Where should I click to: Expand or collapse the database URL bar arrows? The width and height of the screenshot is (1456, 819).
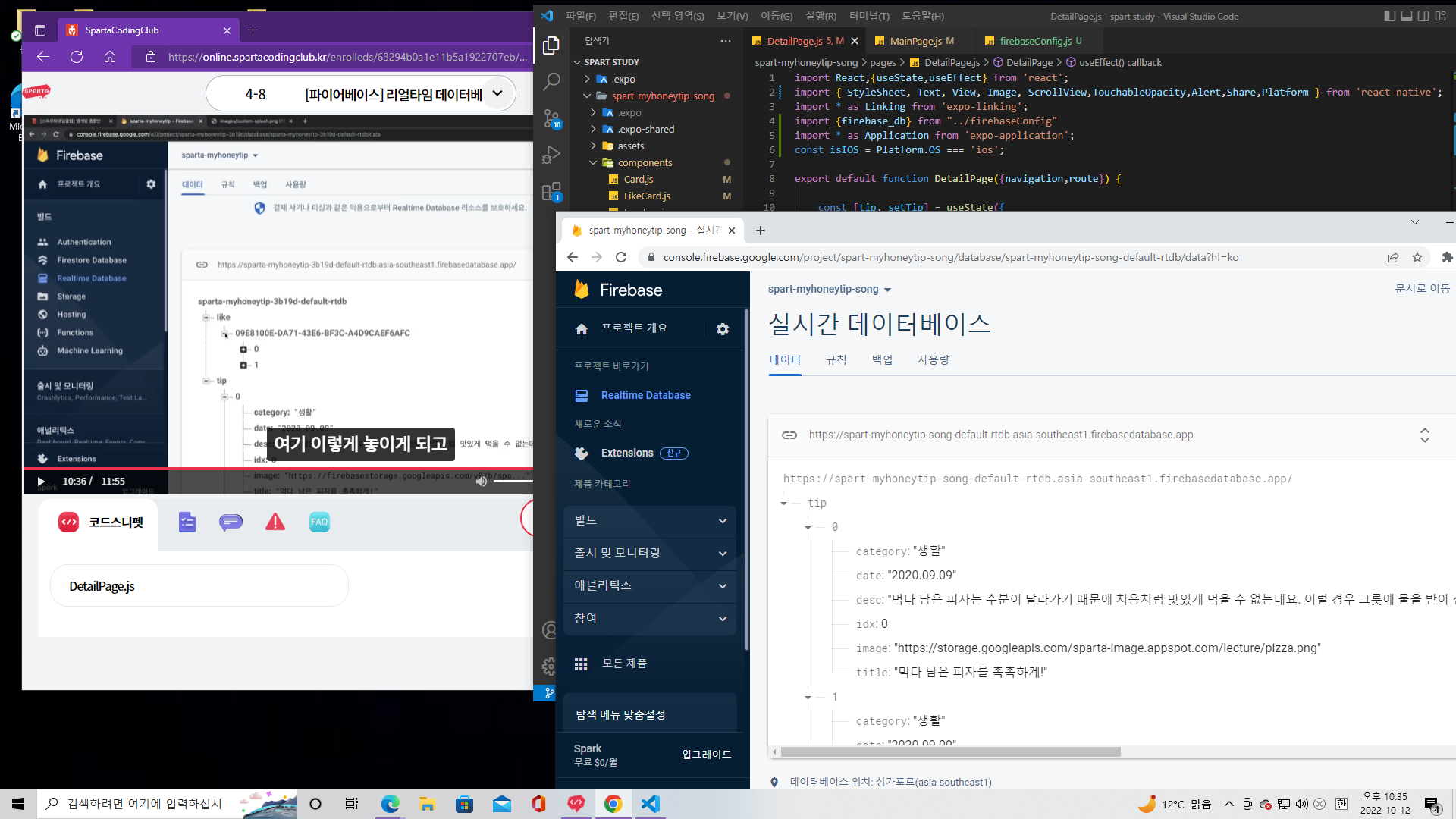point(1424,435)
